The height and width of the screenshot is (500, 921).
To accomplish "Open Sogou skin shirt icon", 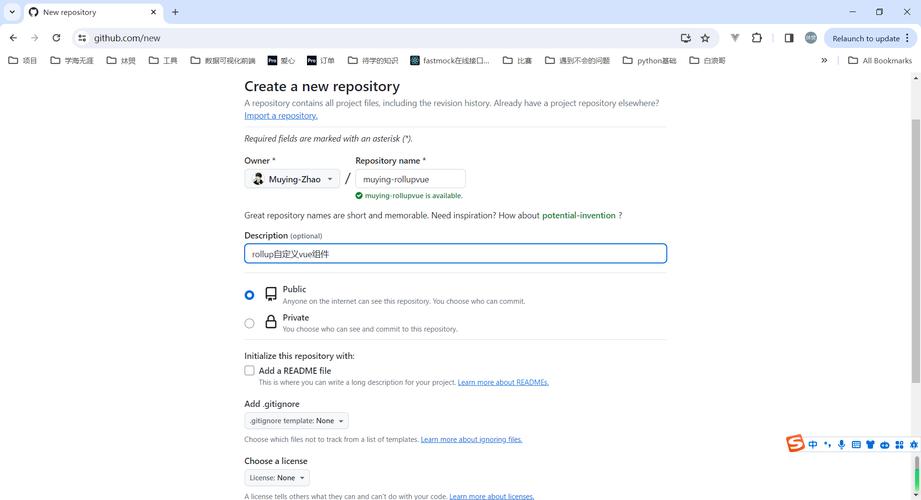I will [x=870, y=445].
